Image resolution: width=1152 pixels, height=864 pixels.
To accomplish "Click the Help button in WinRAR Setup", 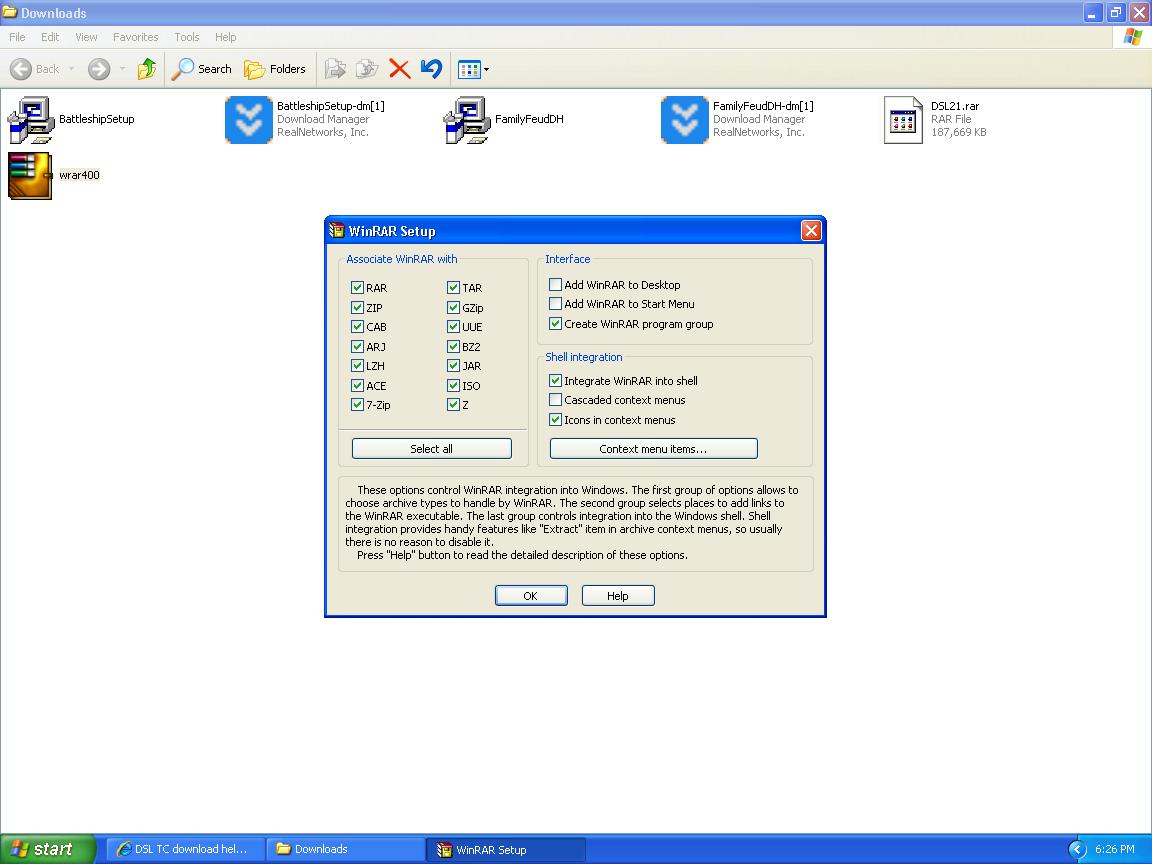I will click(618, 596).
